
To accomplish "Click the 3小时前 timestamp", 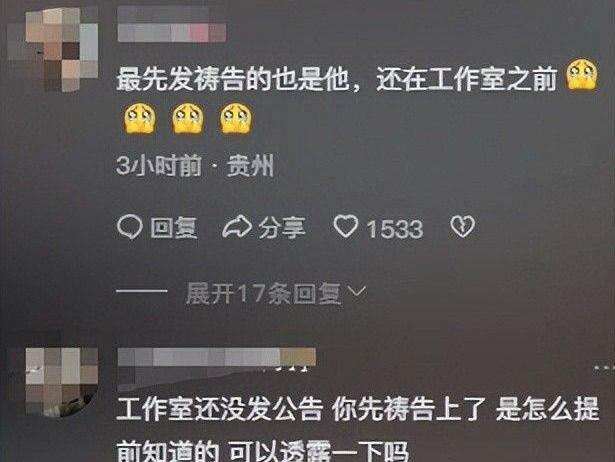I will (158, 166).
